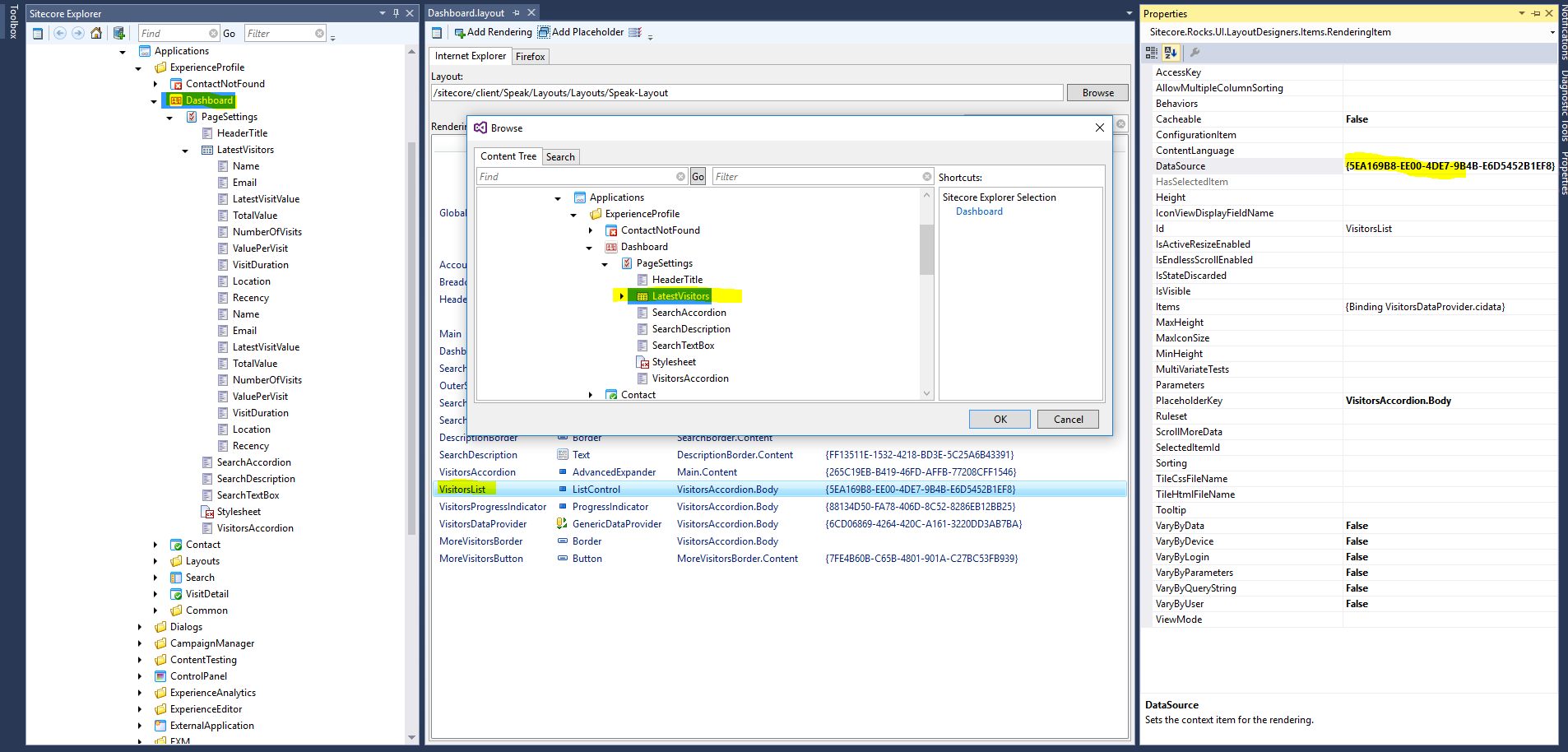
Task: Clear the Find box in Sitecore Explorer
Action: pos(213,34)
